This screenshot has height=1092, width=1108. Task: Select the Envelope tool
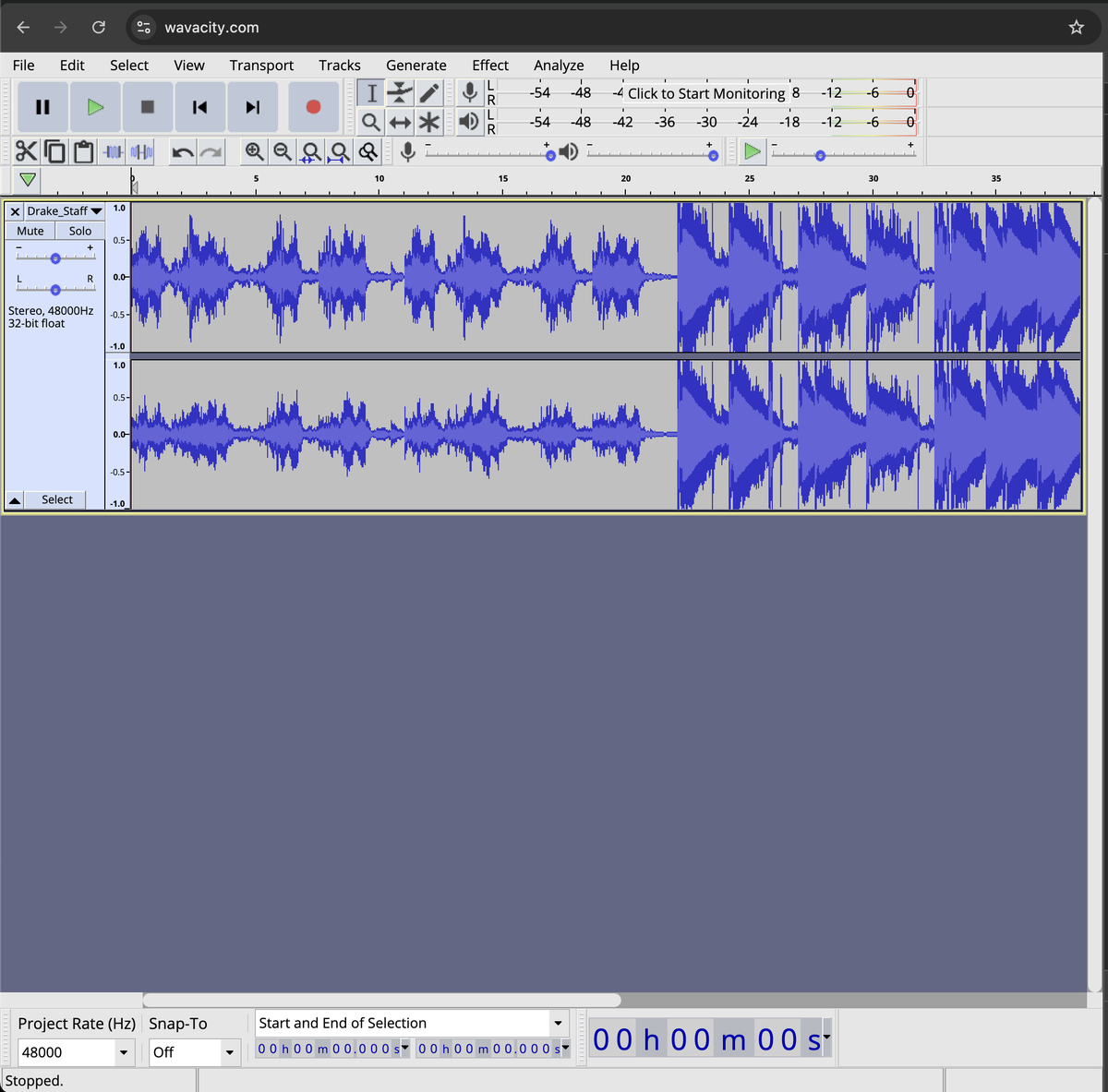[x=400, y=92]
